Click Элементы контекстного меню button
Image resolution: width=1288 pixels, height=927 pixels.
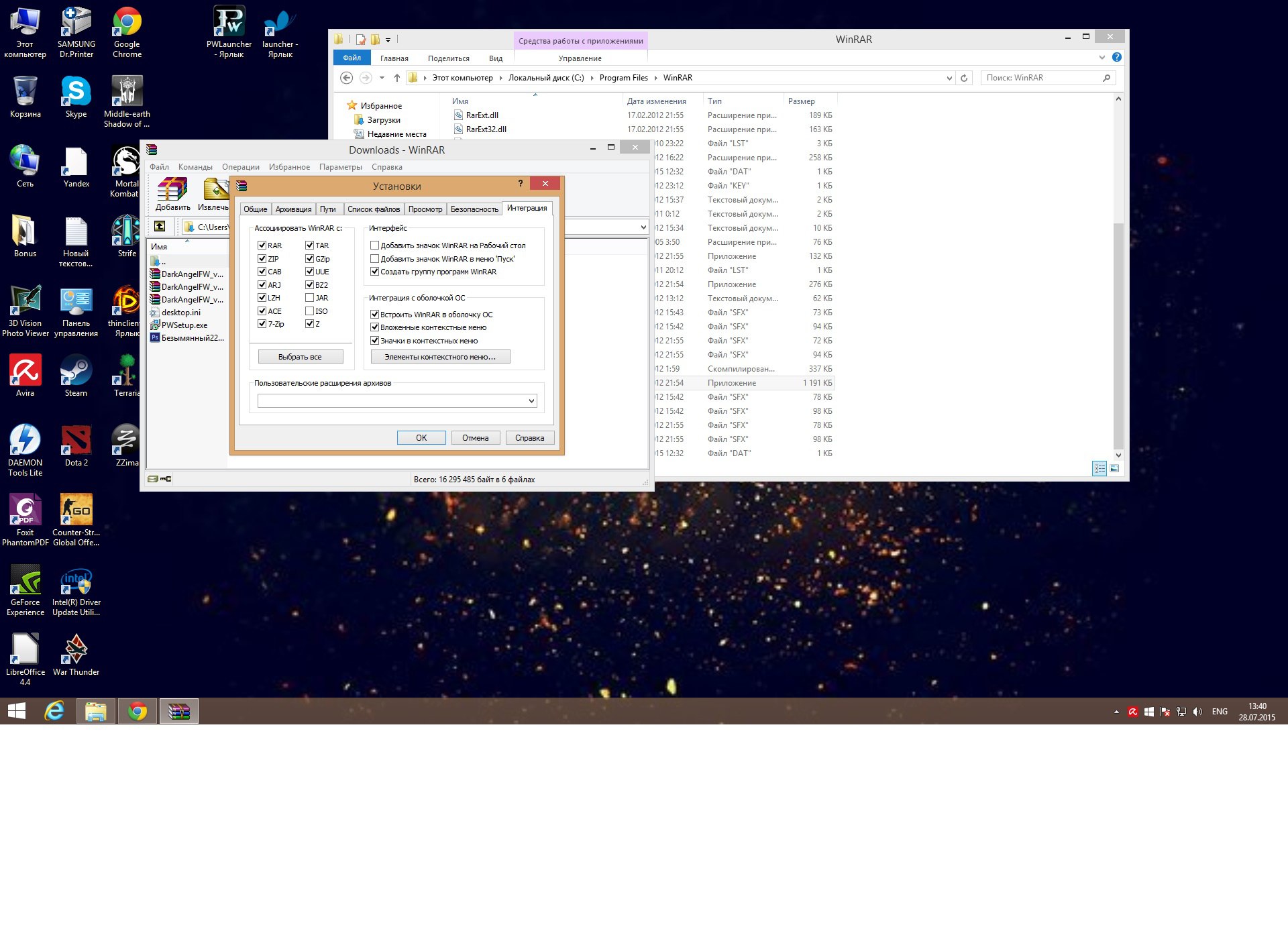click(440, 357)
